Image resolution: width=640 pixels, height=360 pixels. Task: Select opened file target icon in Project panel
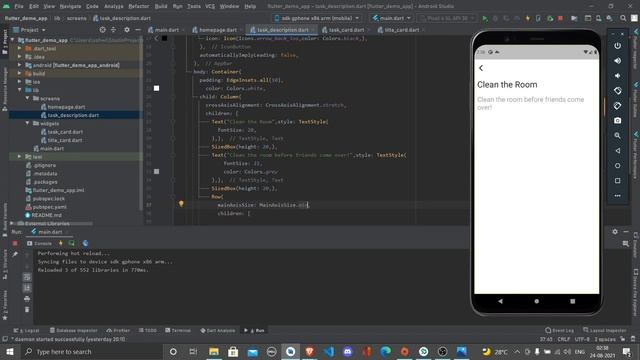click(x=102, y=30)
